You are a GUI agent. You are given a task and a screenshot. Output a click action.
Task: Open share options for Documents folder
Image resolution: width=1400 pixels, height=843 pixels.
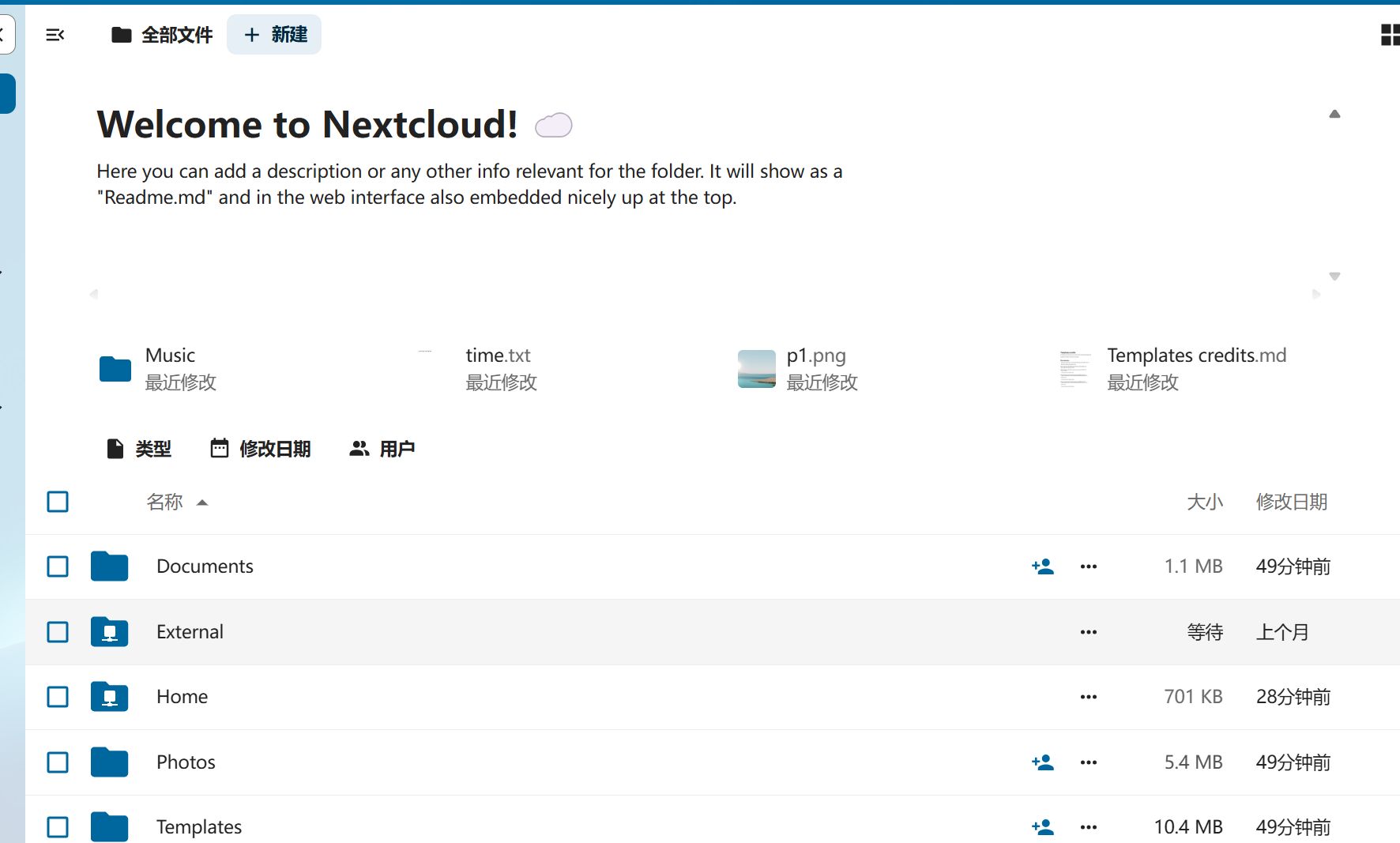pos(1042,566)
